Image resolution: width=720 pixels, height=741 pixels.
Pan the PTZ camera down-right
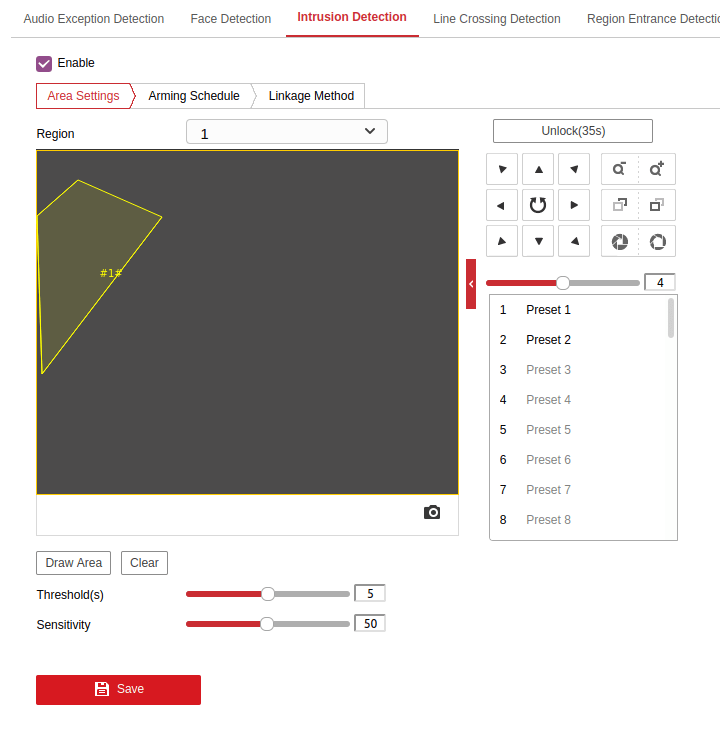coord(574,241)
